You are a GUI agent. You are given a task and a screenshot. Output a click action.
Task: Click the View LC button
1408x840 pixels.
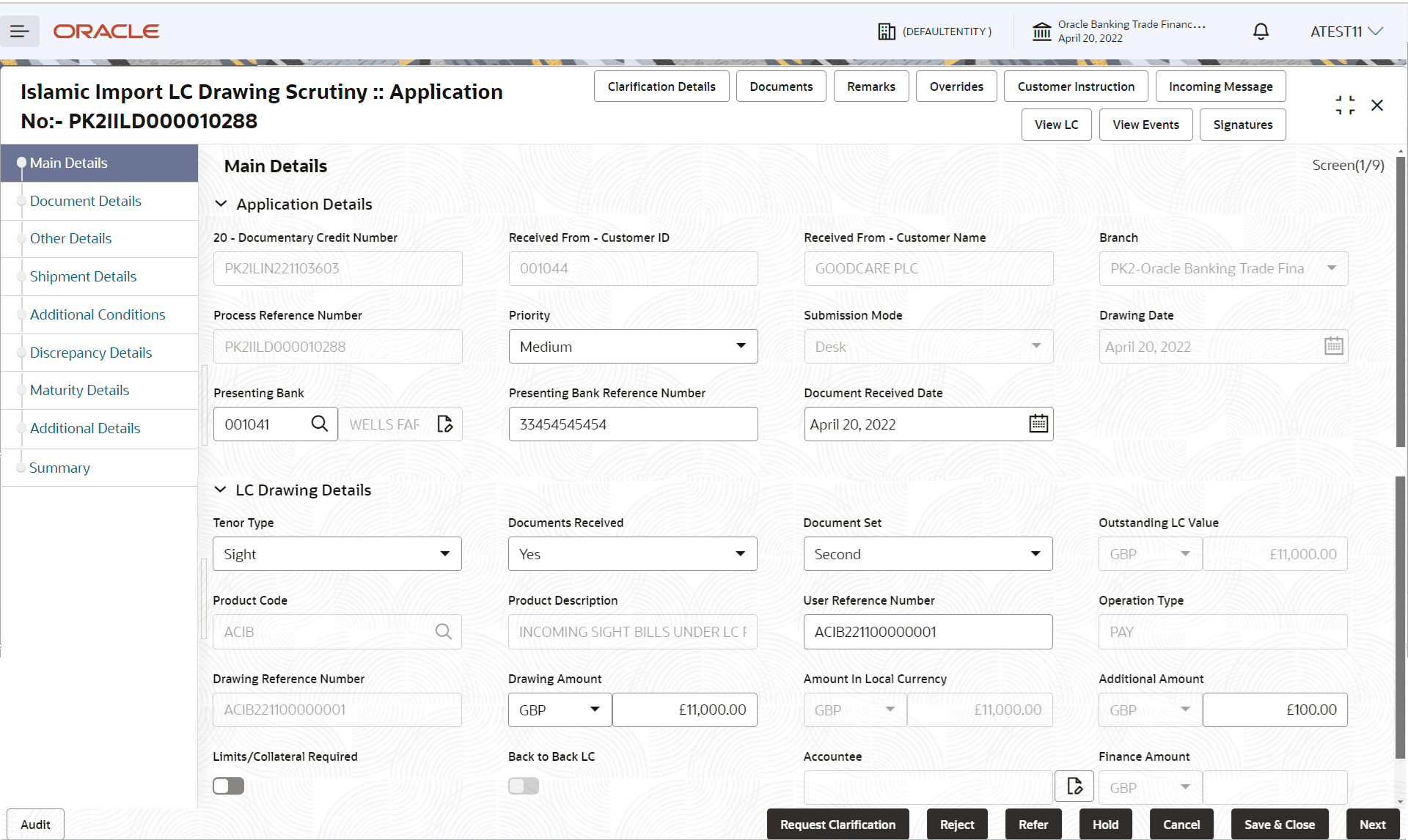click(x=1056, y=124)
